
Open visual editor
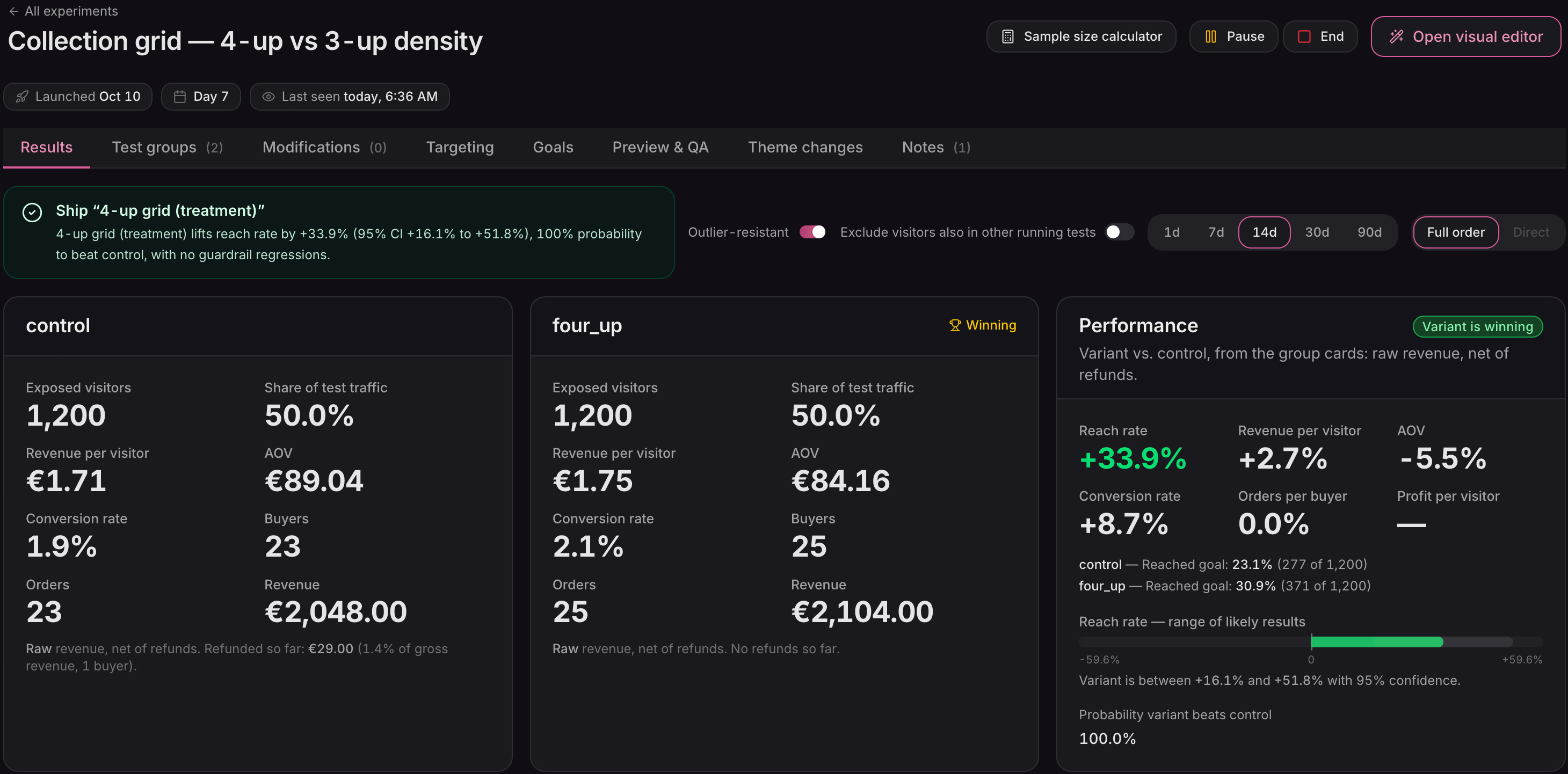[1466, 36]
